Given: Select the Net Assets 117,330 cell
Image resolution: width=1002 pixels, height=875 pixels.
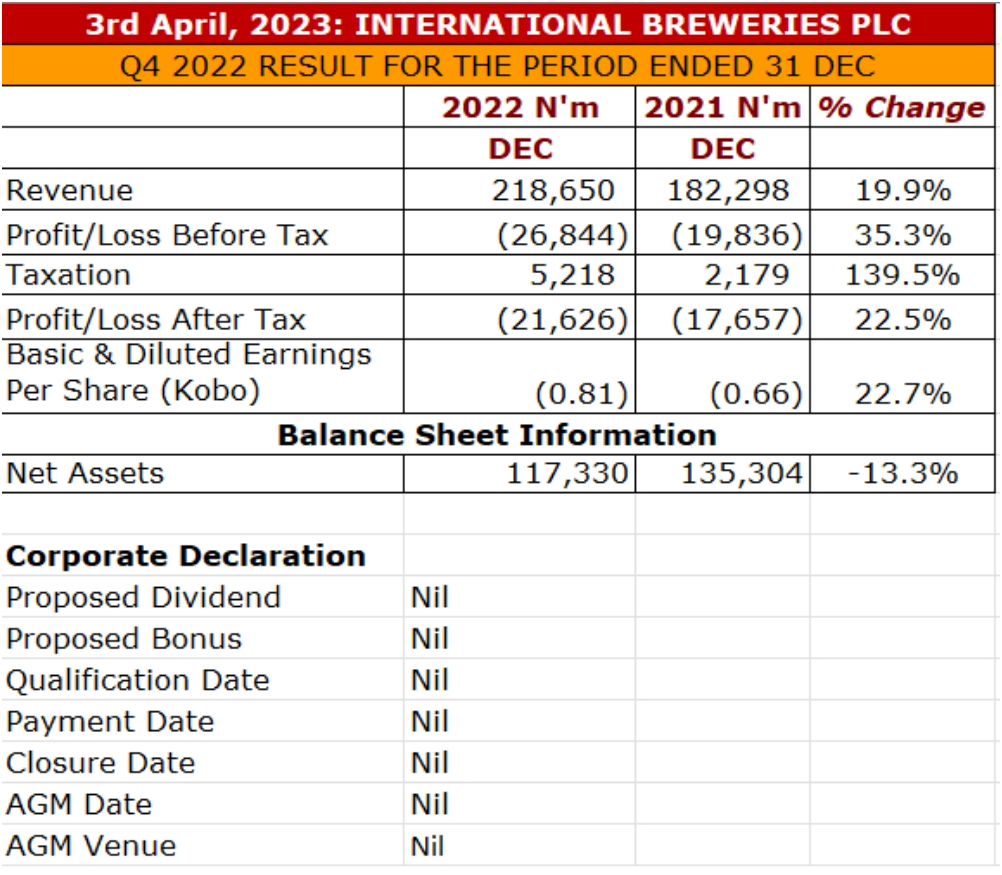Looking at the screenshot, I should [x=565, y=473].
